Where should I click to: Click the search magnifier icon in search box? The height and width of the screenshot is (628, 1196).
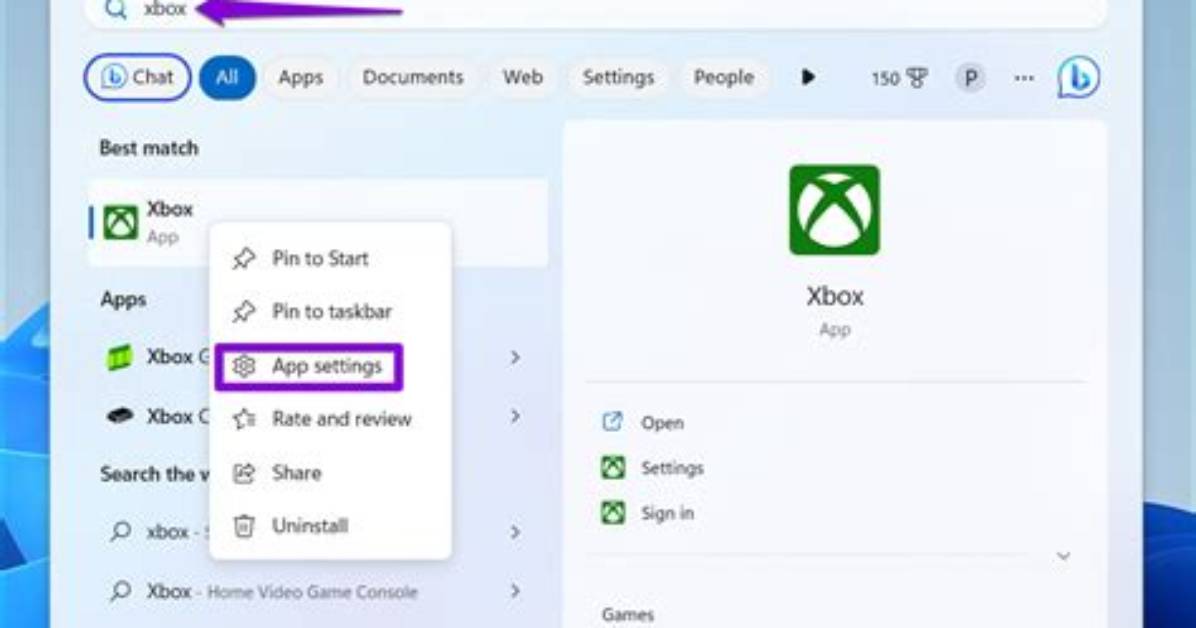115,9
